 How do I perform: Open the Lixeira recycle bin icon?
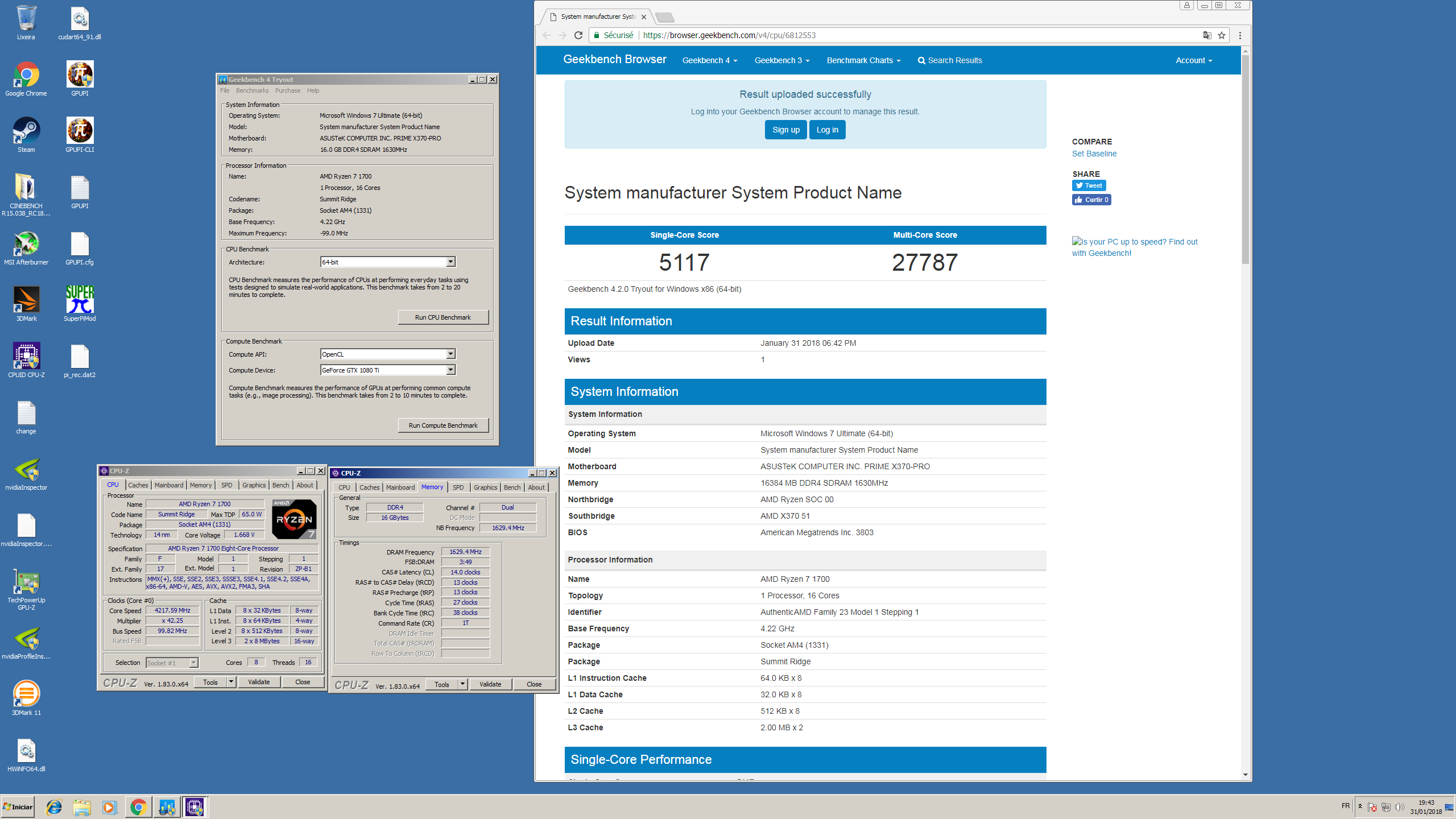pyautogui.click(x=26, y=23)
